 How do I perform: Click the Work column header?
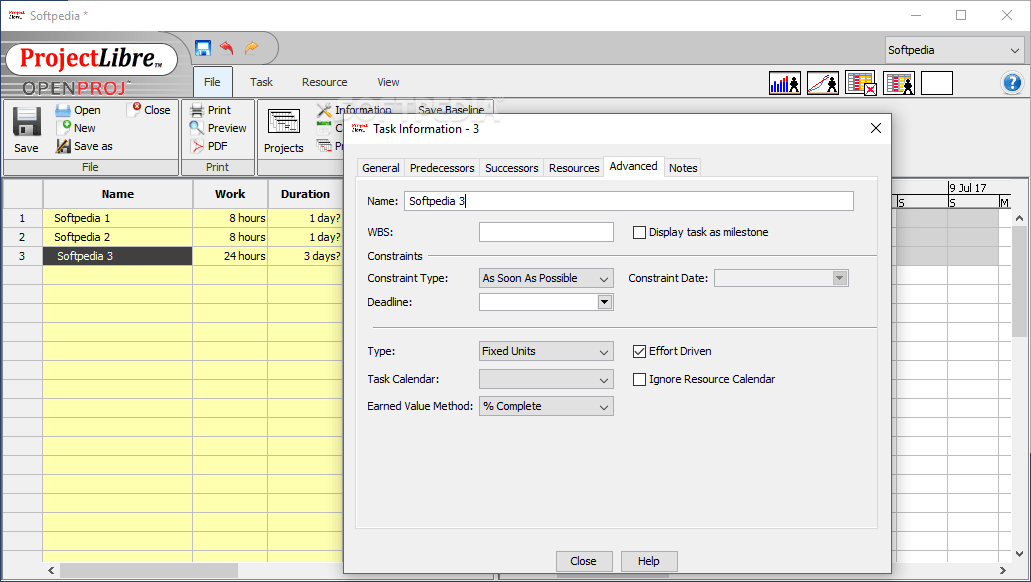(230, 194)
